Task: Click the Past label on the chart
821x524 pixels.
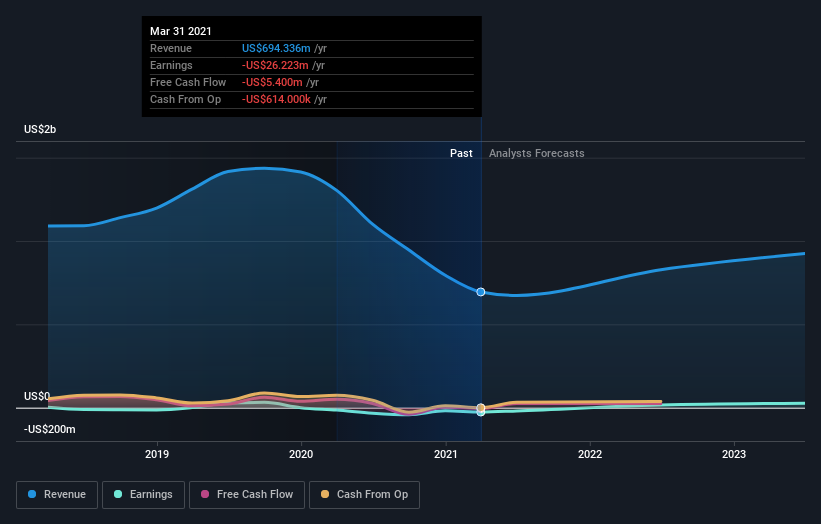Action: pyautogui.click(x=461, y=153)
